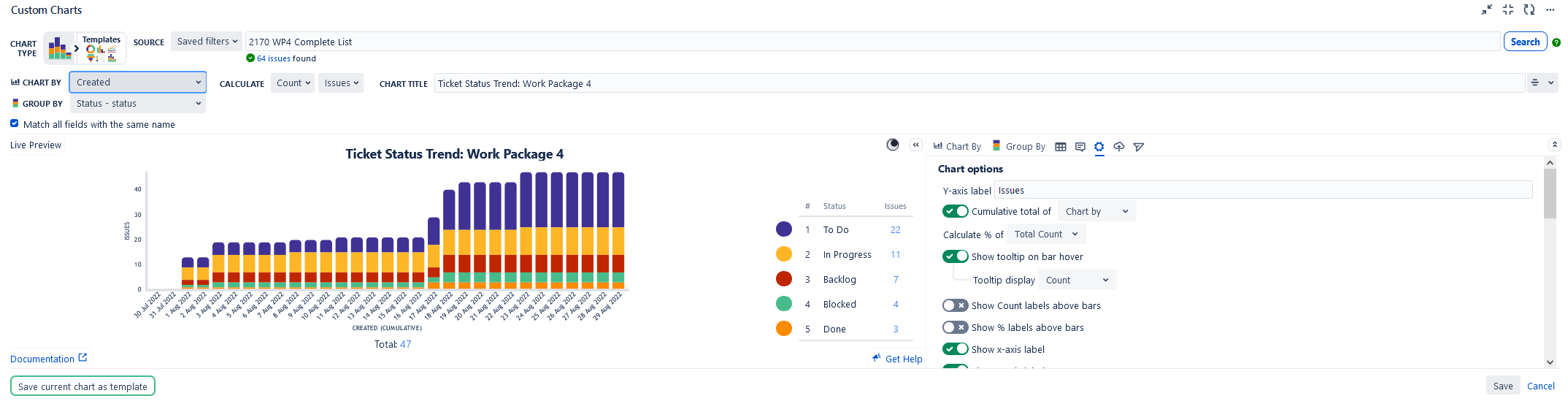Click Save current chart as template
Image resolution: width=1568 pixels, height=412 pixels.
pos(82,386)
